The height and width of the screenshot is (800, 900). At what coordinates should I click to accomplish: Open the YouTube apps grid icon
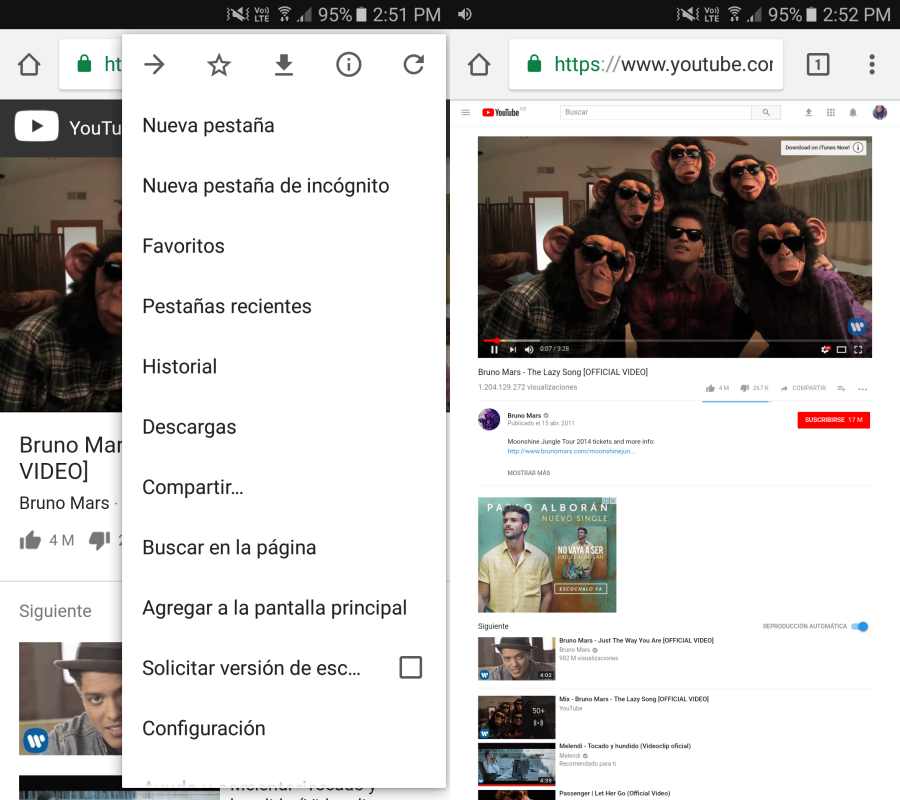[x=831, y=112]
